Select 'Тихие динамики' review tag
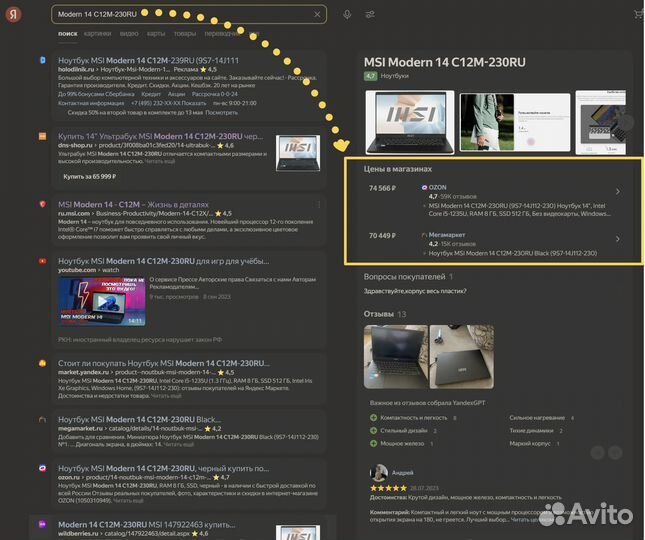Screen dimensions: 645x540 pyautogui.click(x=536, y=431)
